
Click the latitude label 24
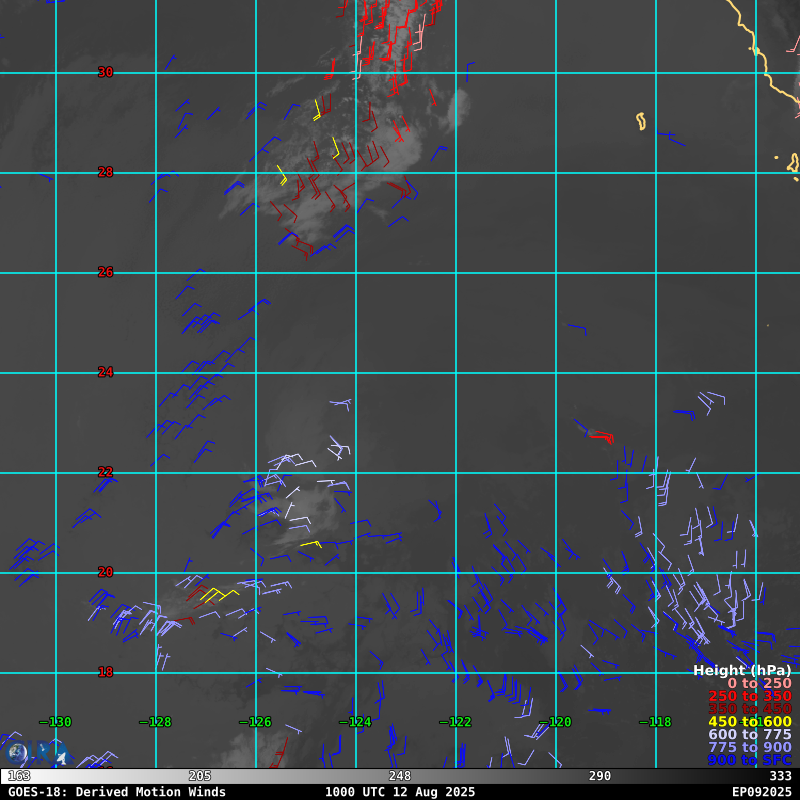point(106,372)
